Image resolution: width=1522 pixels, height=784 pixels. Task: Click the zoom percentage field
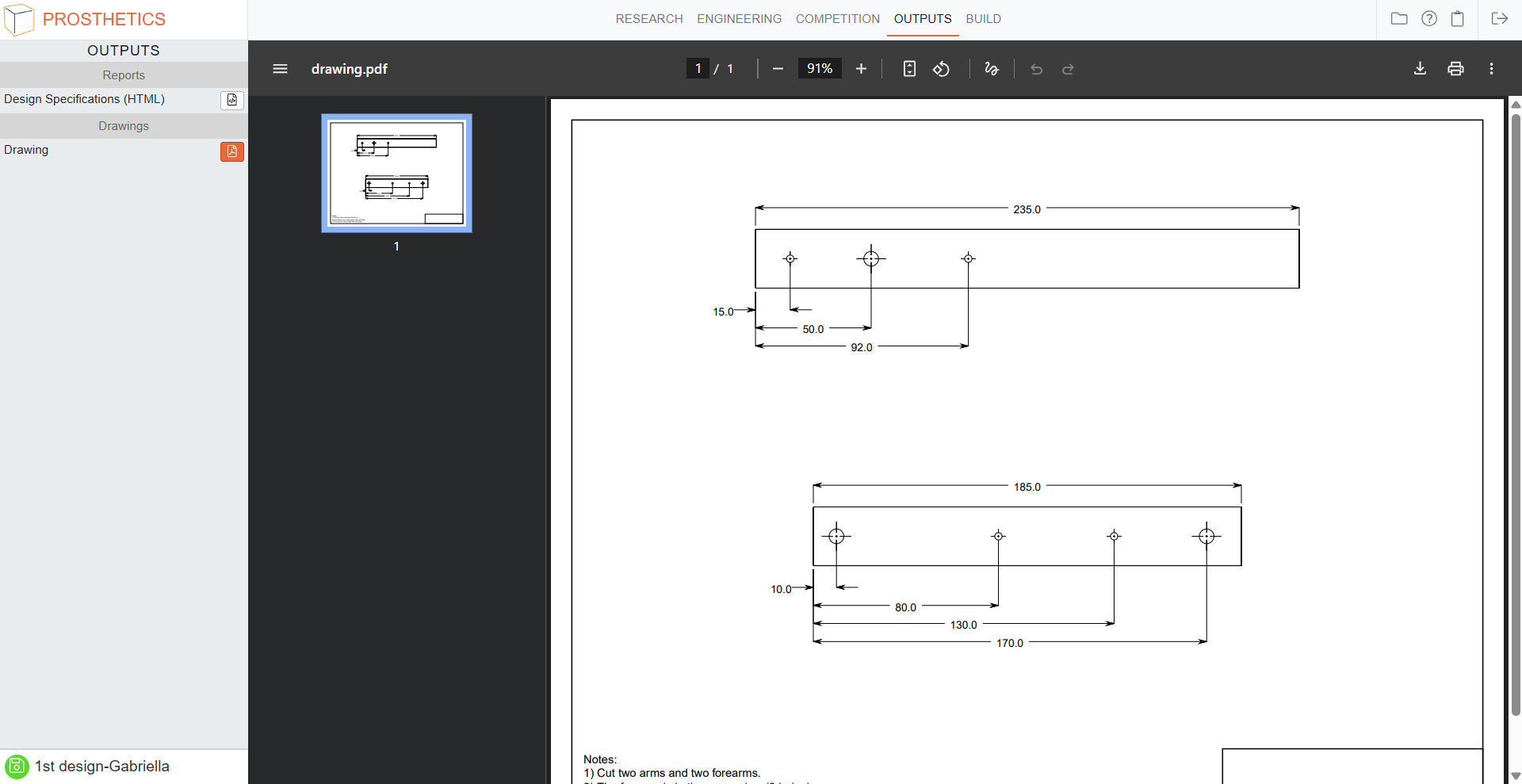click(x=819, y=69)
